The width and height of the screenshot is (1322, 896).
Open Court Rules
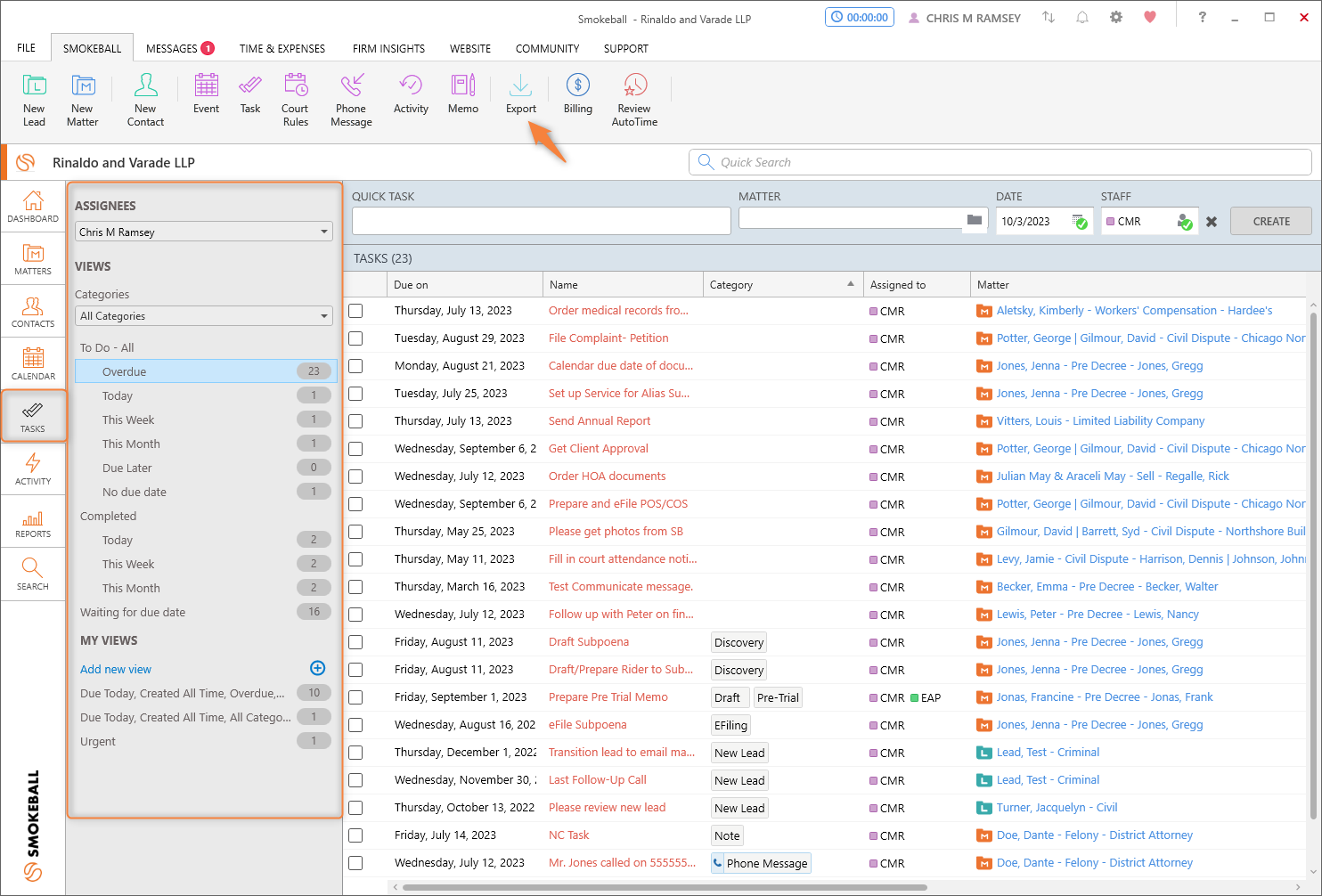pos(295,100)
